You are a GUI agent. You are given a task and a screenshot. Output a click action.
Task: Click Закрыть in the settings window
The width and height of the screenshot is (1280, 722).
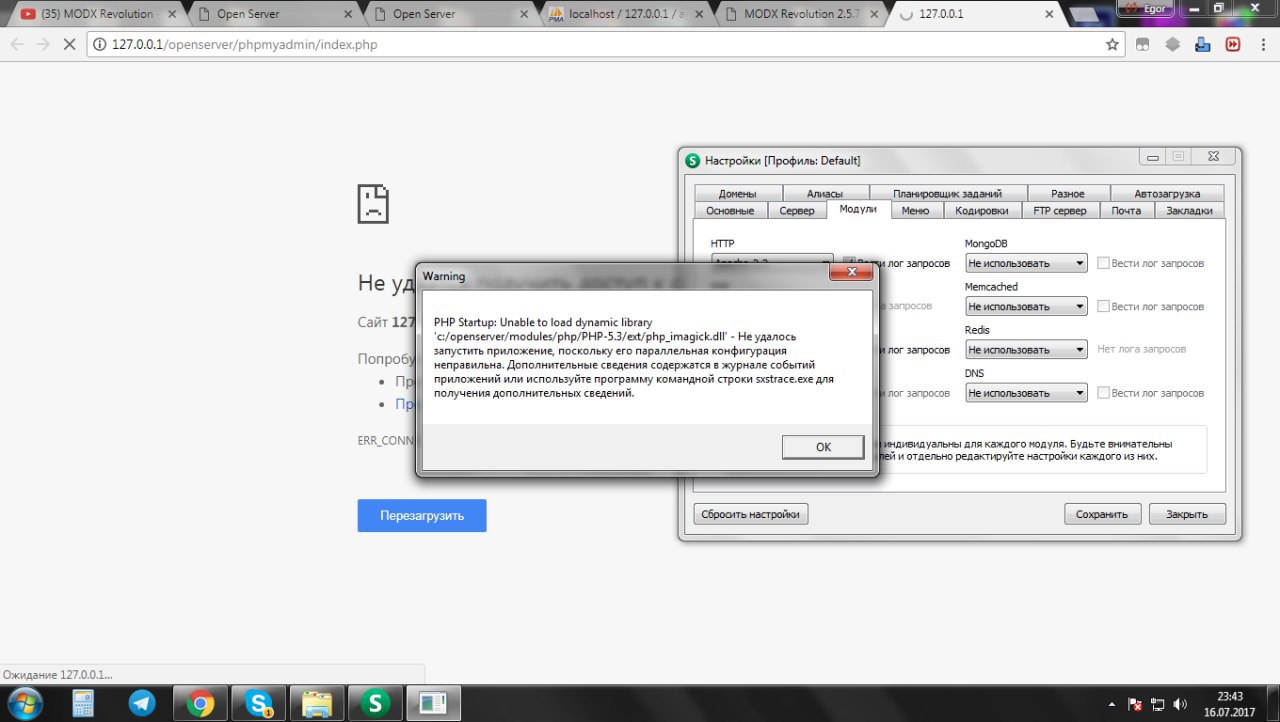(1187, 514)
